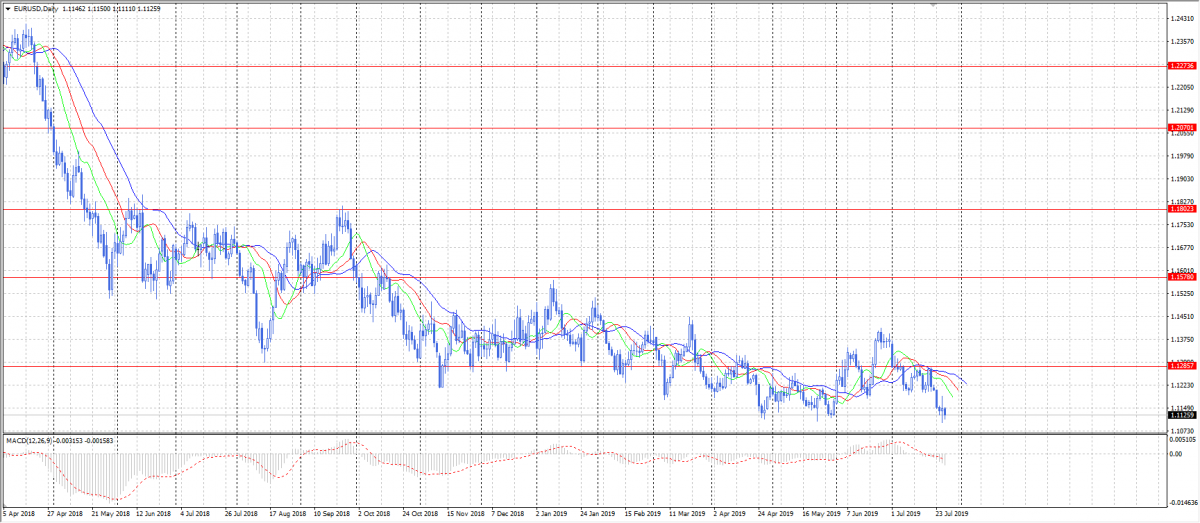Click the 1.19790 price scale value

[1183, 156]
